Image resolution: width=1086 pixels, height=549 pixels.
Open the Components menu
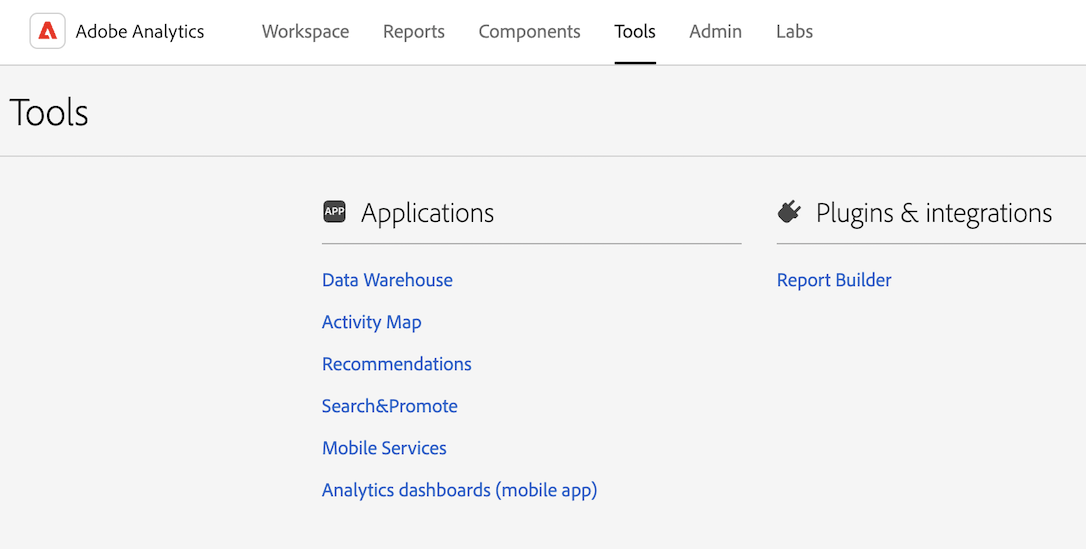pos(529,32)
